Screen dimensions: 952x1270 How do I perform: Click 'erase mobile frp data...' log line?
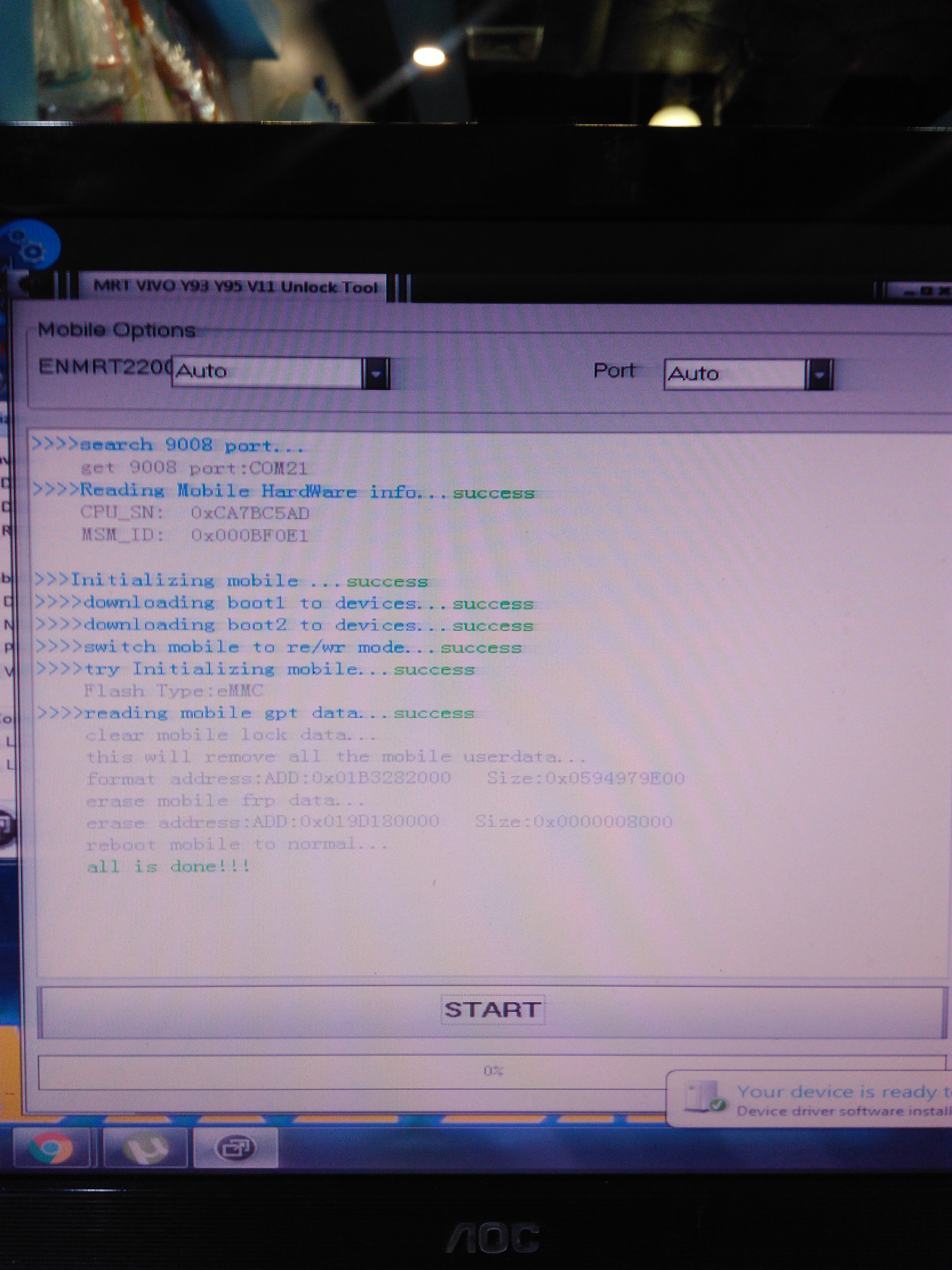click(x=225, y=800)
